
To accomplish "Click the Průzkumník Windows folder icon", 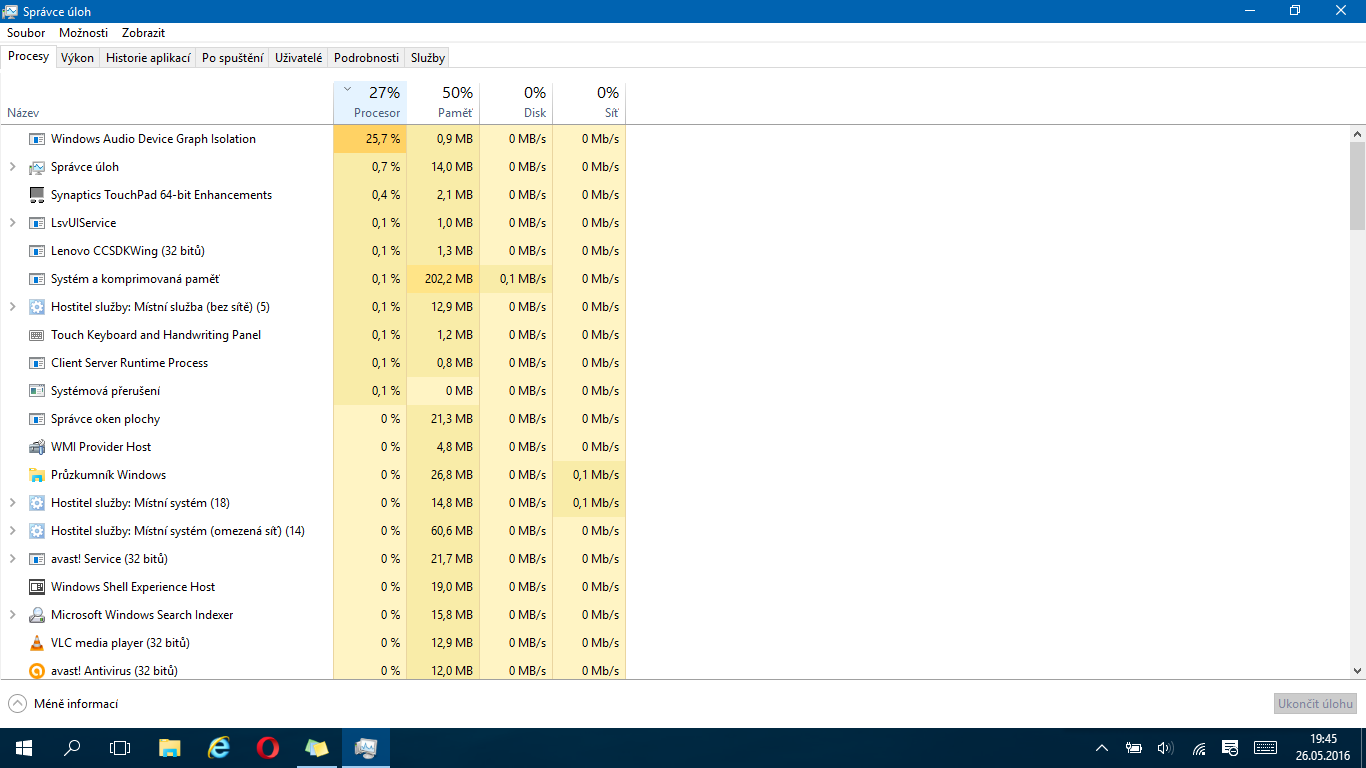I will click(x=37, y=475).
